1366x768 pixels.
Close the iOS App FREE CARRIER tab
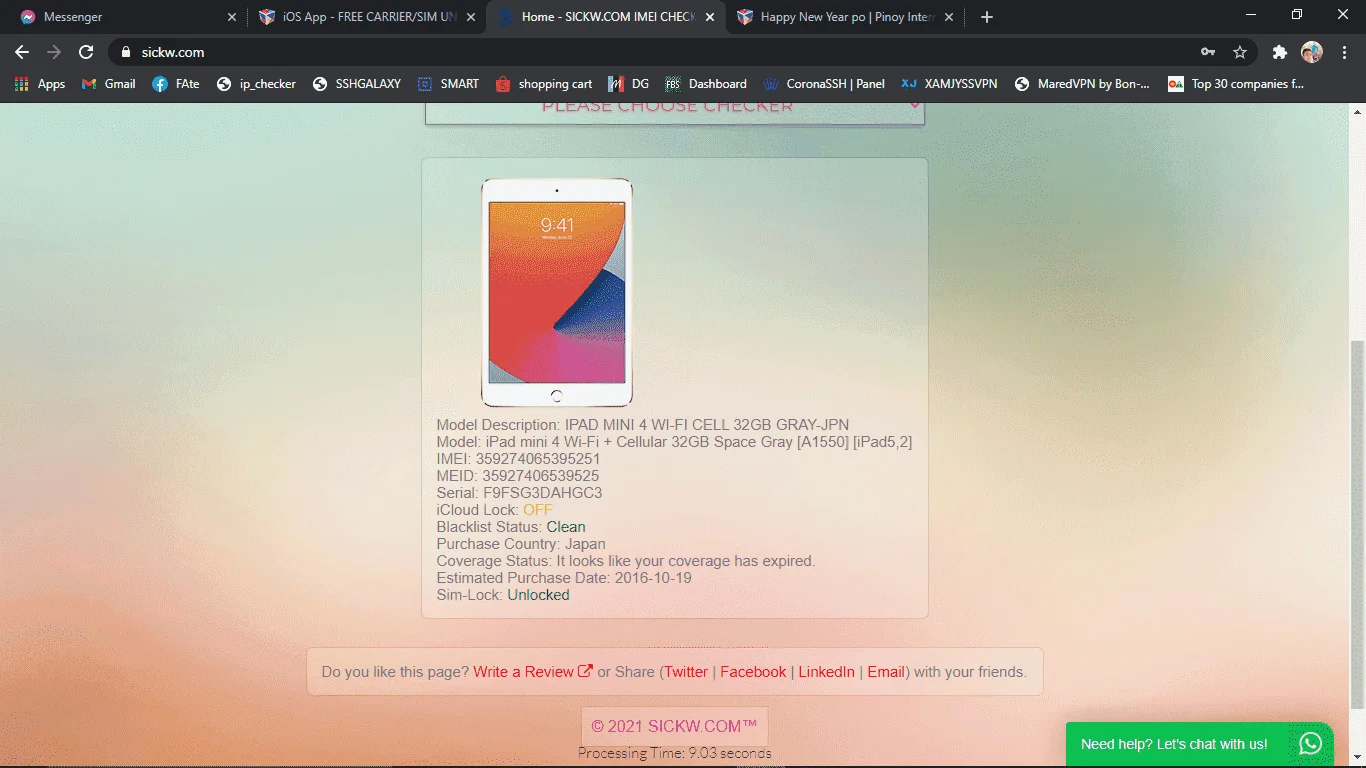[x=471, y=17]
